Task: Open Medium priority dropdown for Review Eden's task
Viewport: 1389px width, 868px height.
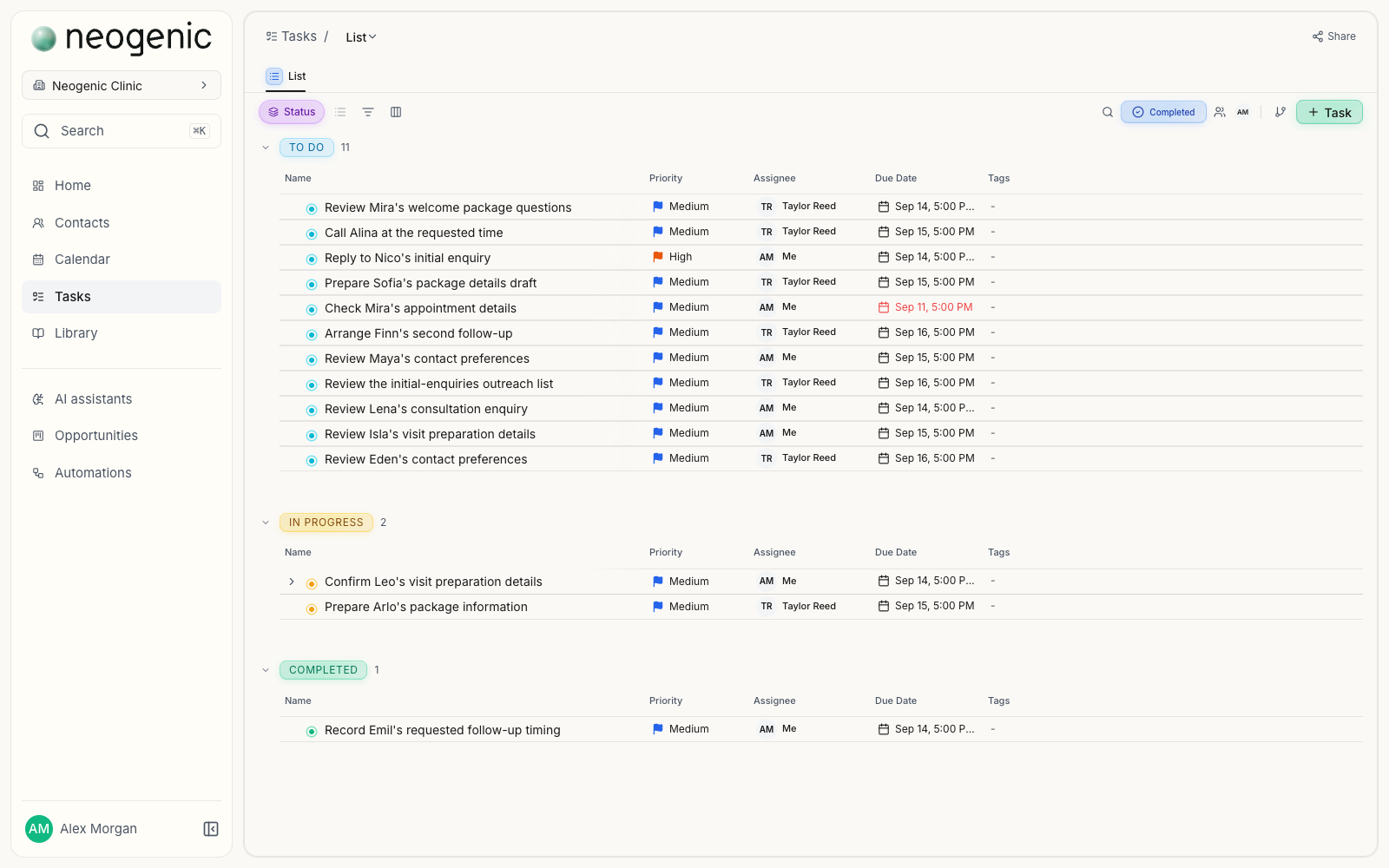Action: tap(681, 458)
